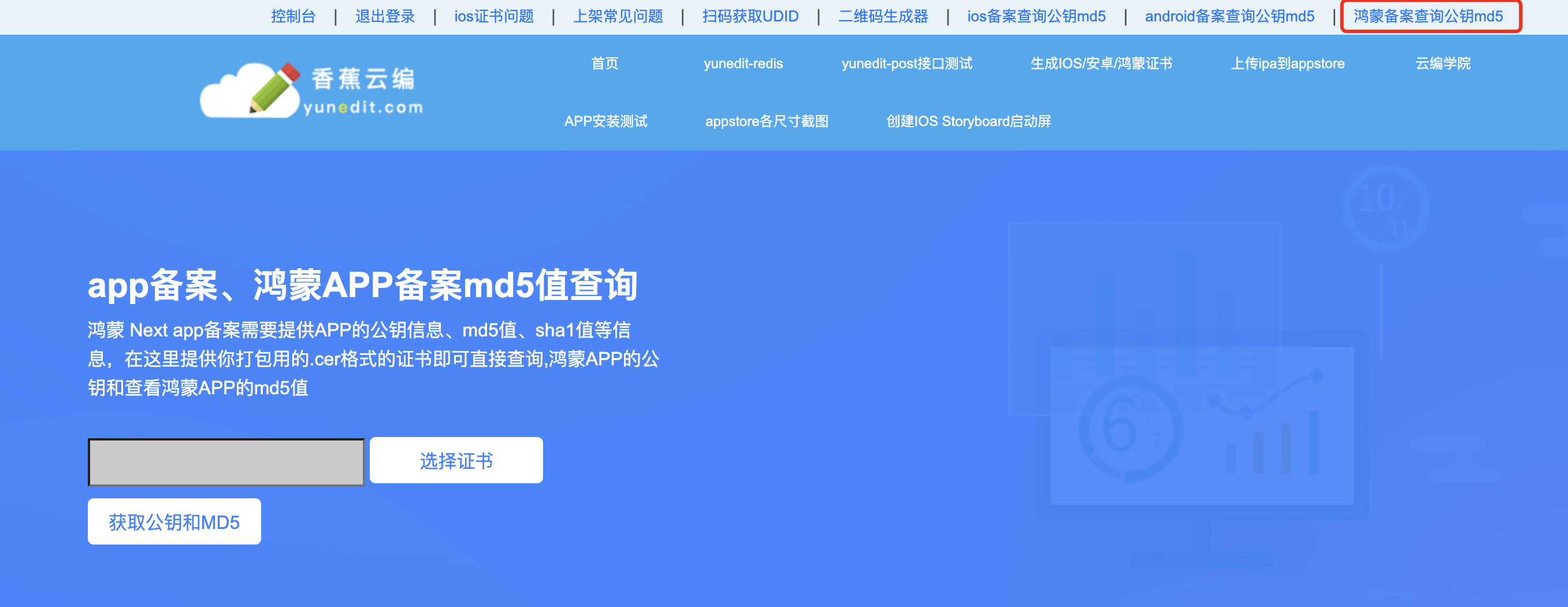Image resolution: width=1568 pixels, height=607 pixels.
Task: Open the 控制台 link in top bar
Action: pyautogui.click(x=293, y=16)
